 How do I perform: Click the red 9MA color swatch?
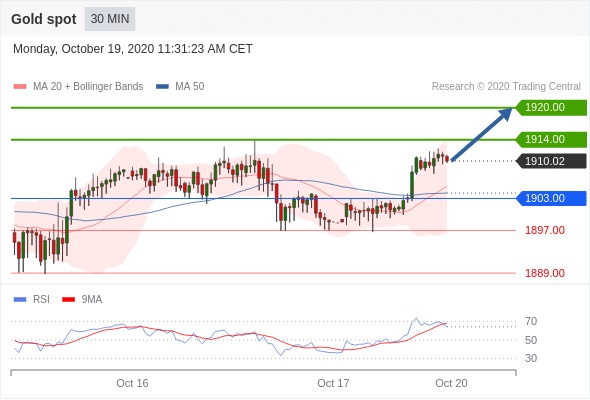coord(68,300)
